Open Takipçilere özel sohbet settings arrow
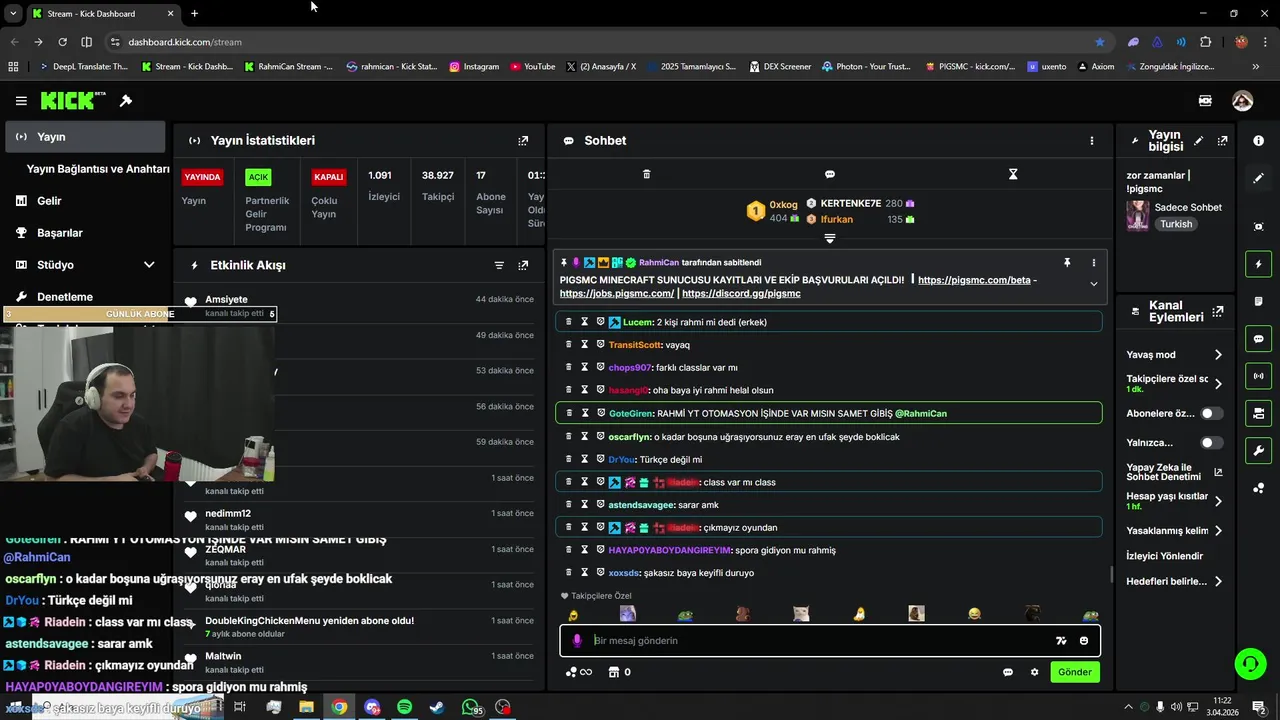 (x=1218, y=384)
